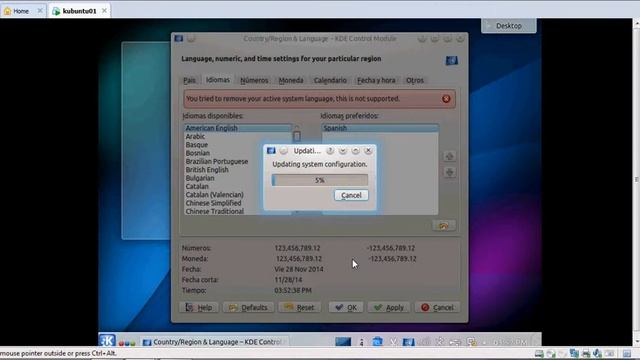
Task: Click the Country/Region & Language taskbar entry
Action: coord(215,342)
